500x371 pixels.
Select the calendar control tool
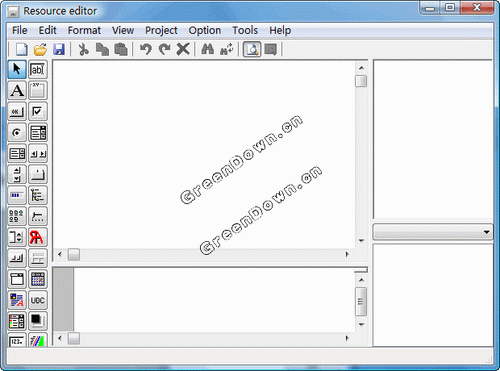pos(38,279)
